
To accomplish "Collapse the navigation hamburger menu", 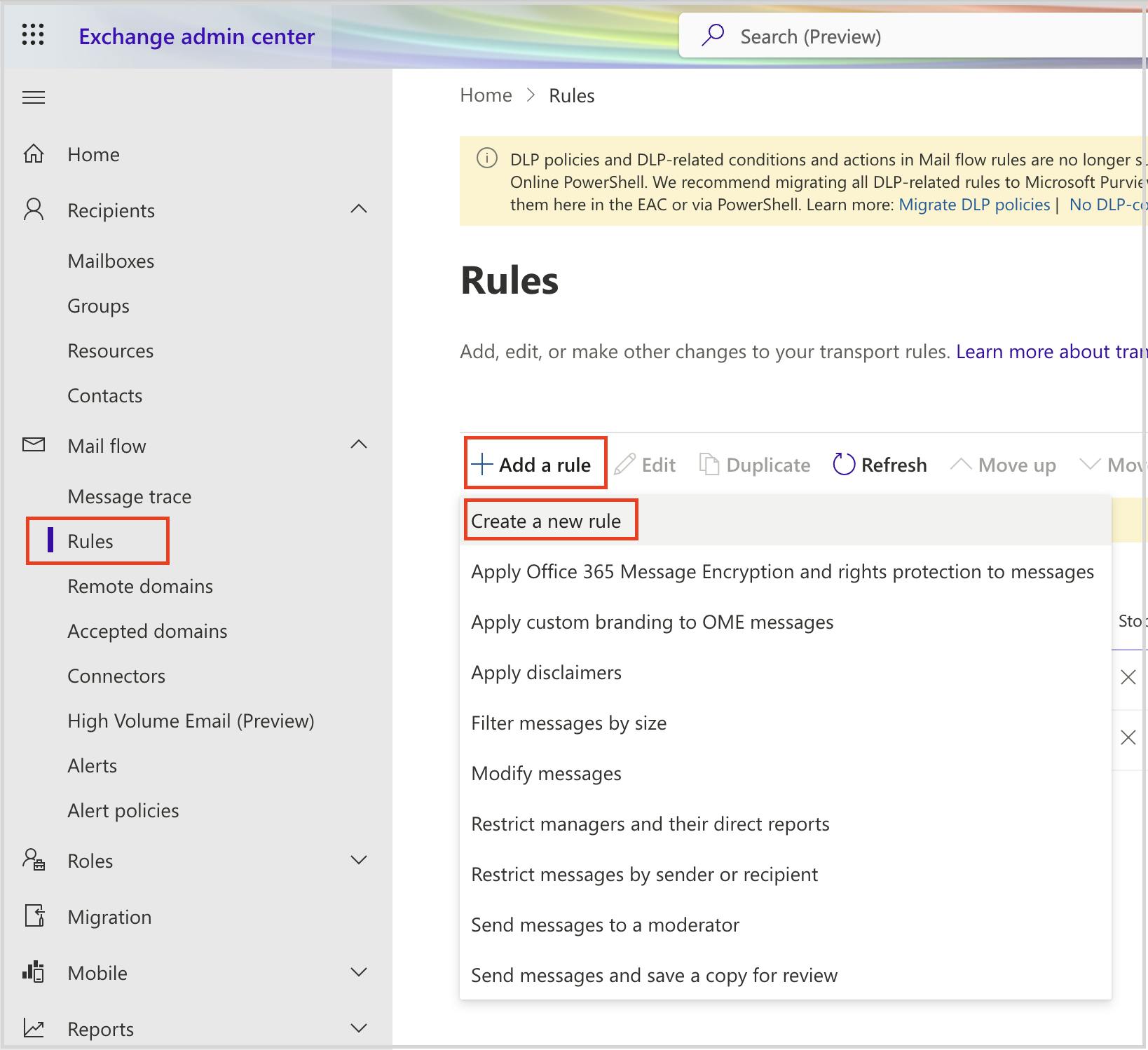I will [x=34, y=97].
